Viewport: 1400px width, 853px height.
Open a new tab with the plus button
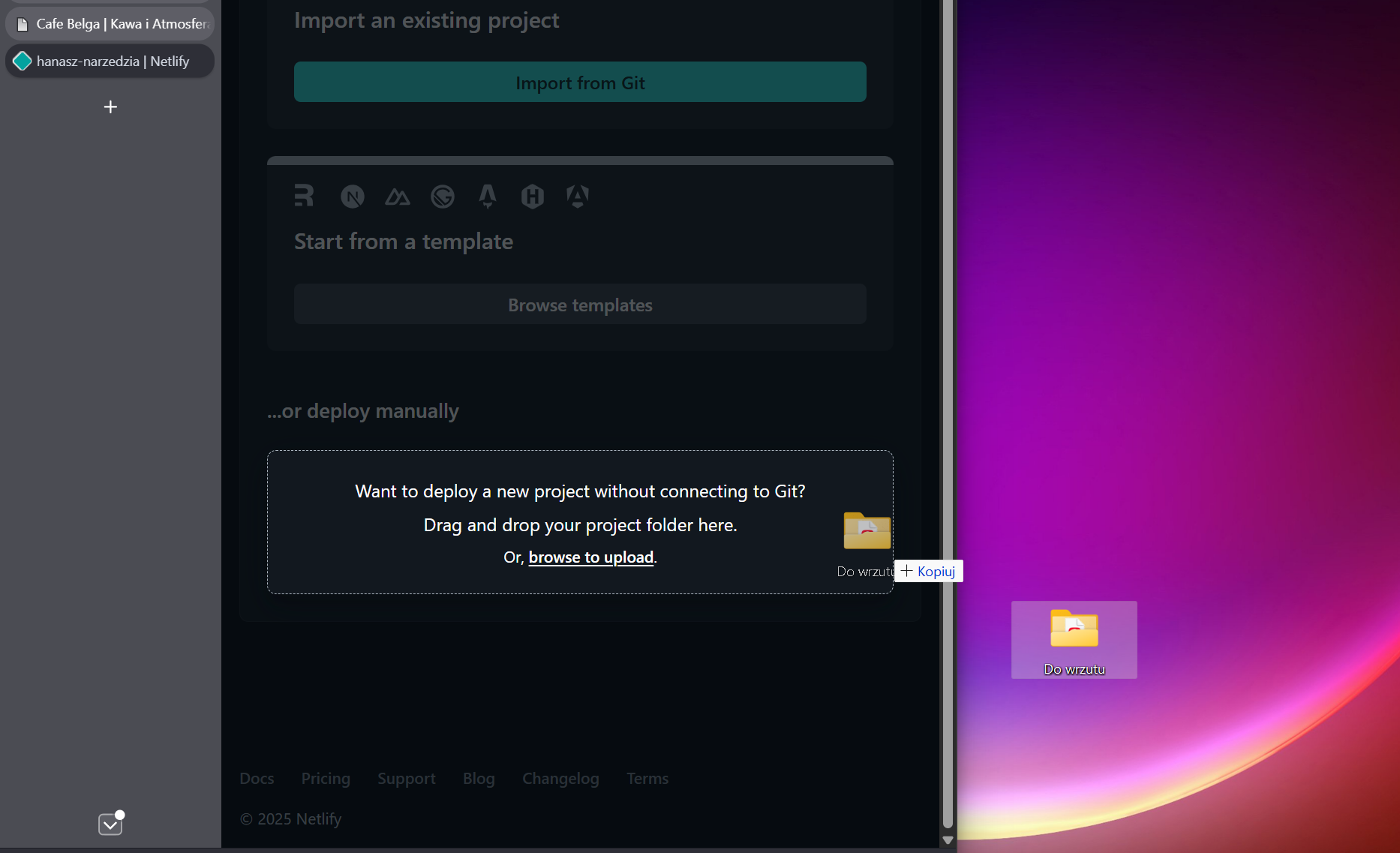click(110, 107)
